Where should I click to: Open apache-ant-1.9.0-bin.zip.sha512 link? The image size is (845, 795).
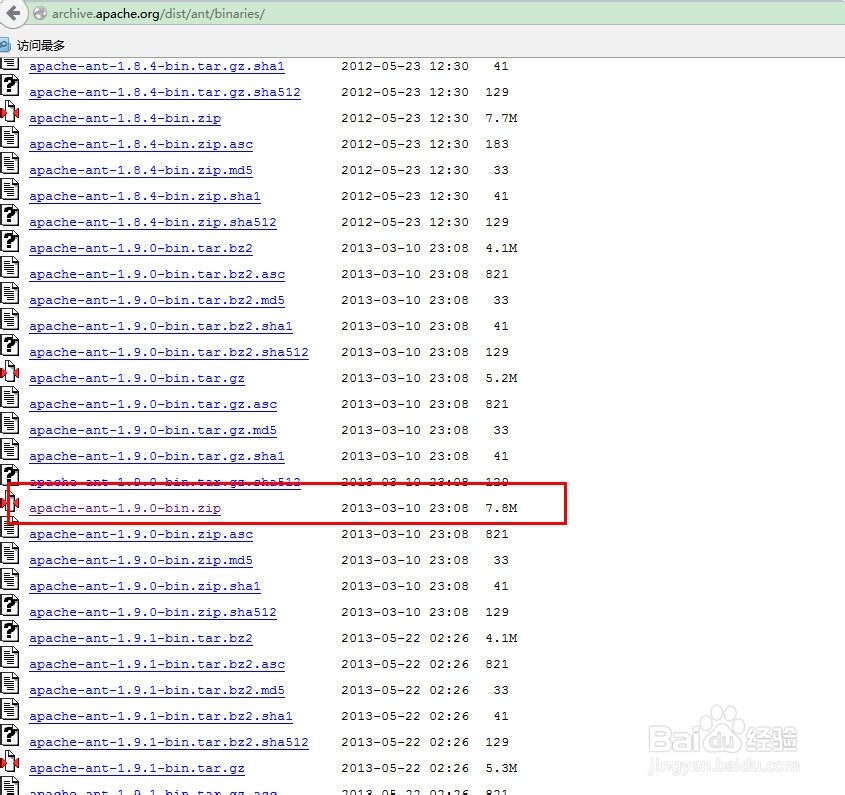pos(153,612)
